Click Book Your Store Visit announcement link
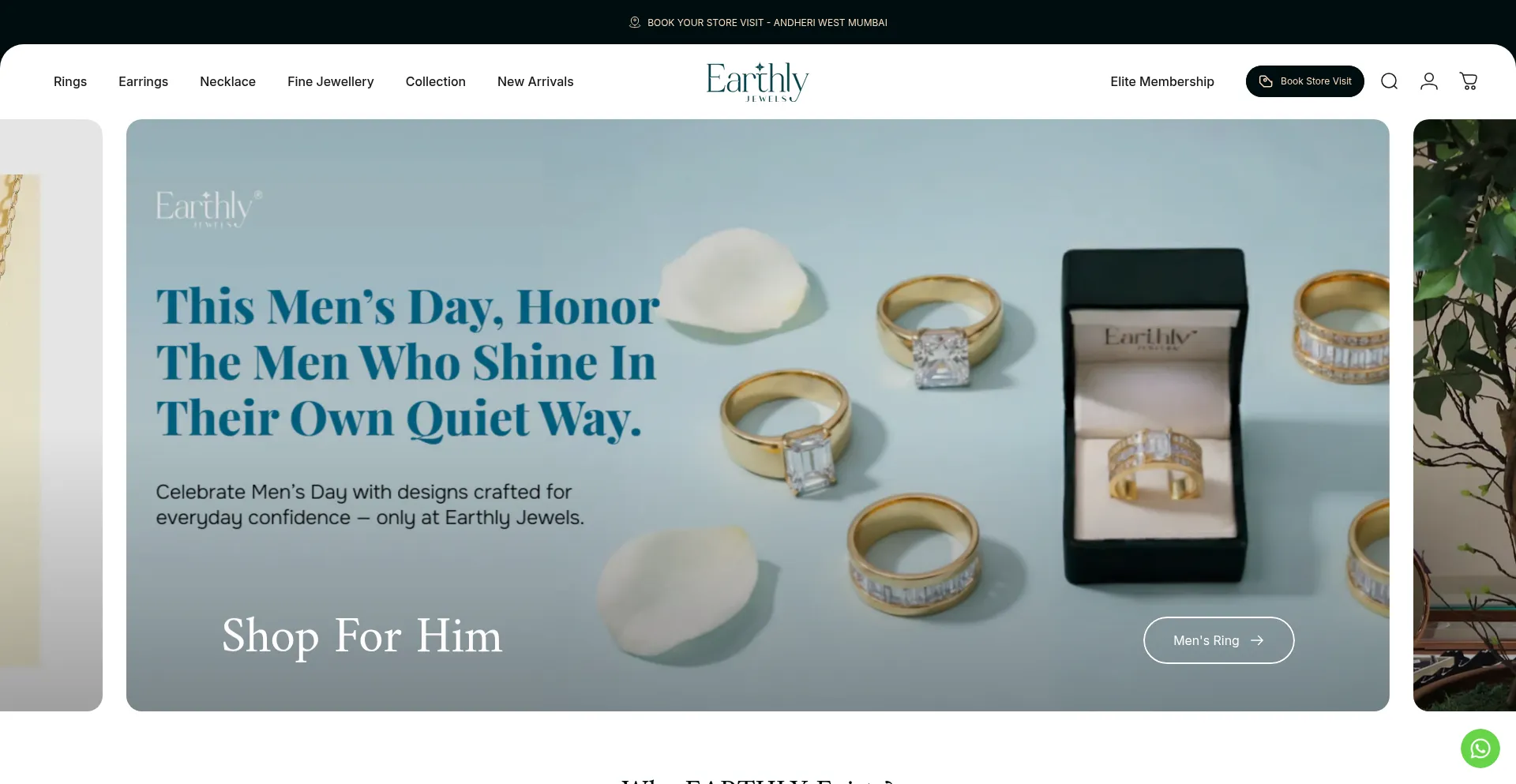The width and height of the screenshot is (1516, 784). coord(767,22)
